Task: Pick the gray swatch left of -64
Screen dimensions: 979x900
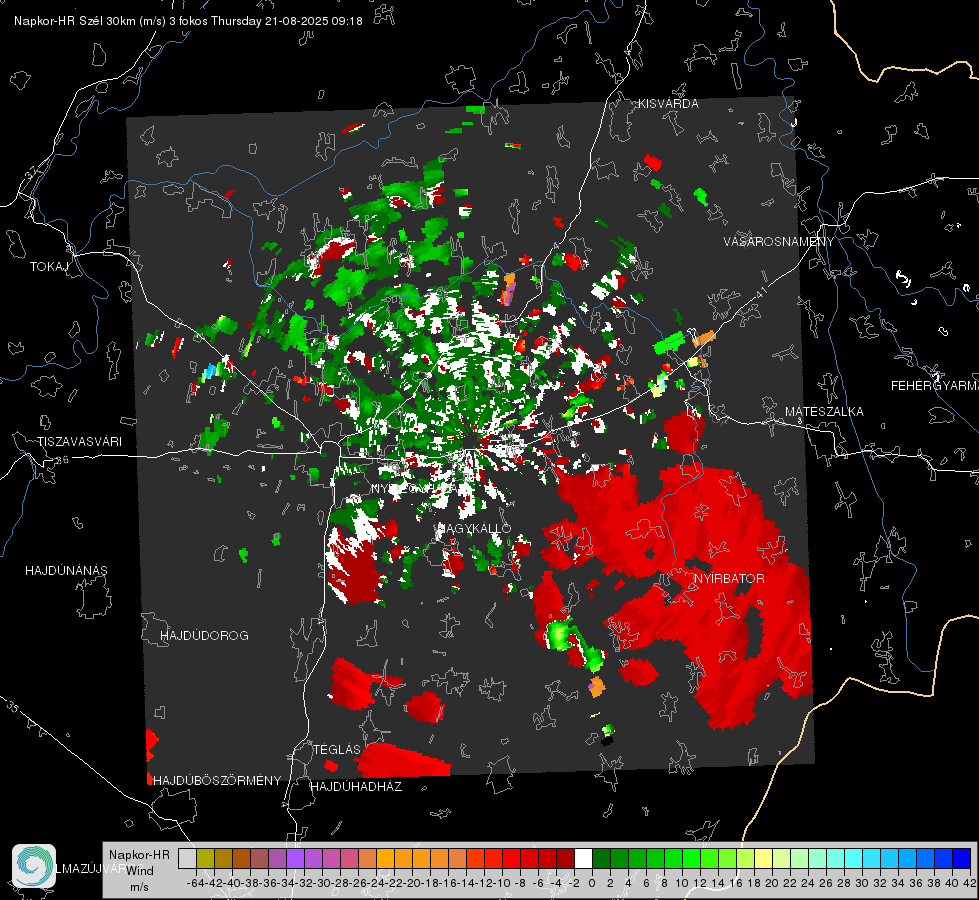Action: click(x=187, y=858)
